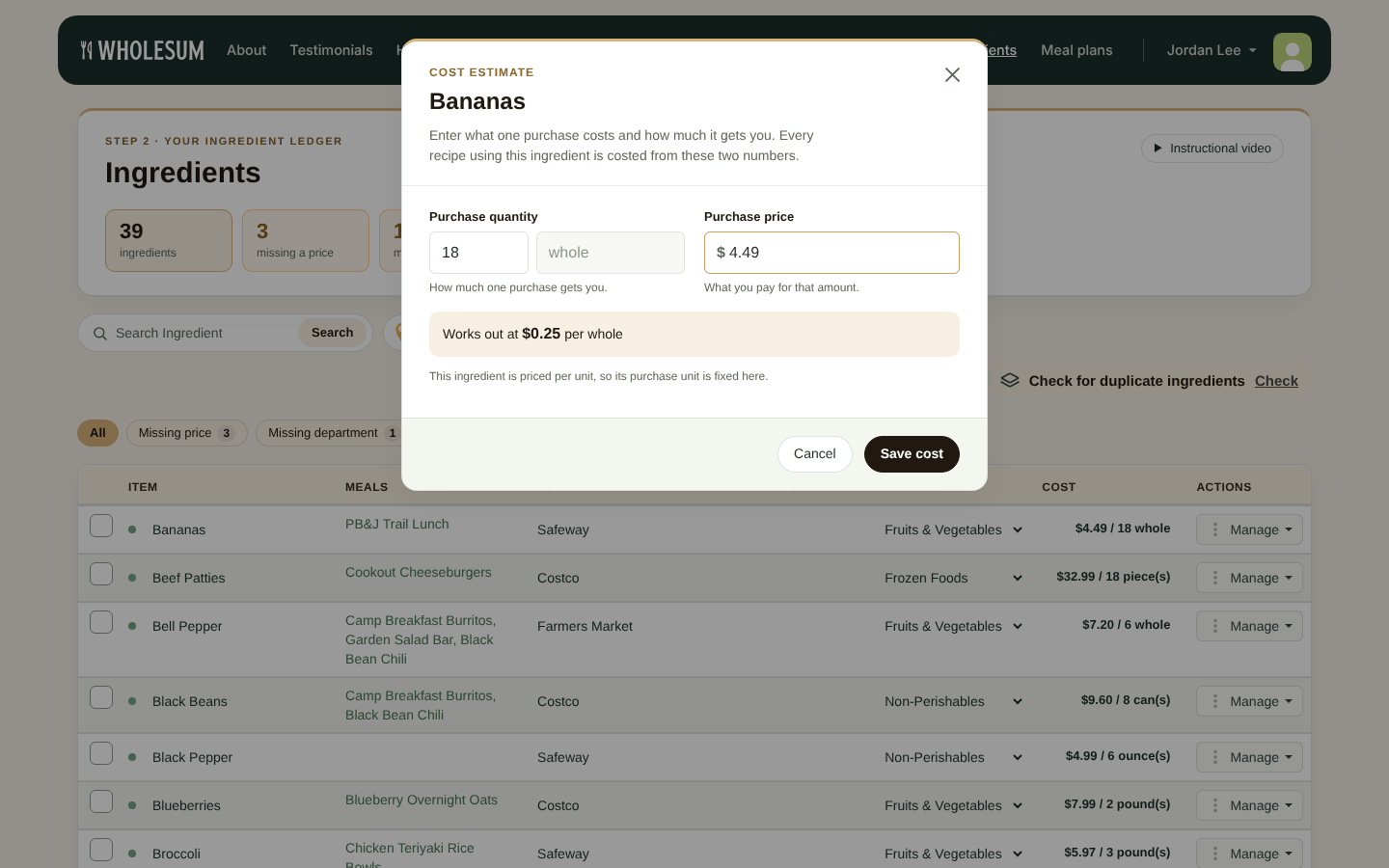Click the Search Ingredient input
Viewport: 1389px width, 868px height.
click(203, 333)
